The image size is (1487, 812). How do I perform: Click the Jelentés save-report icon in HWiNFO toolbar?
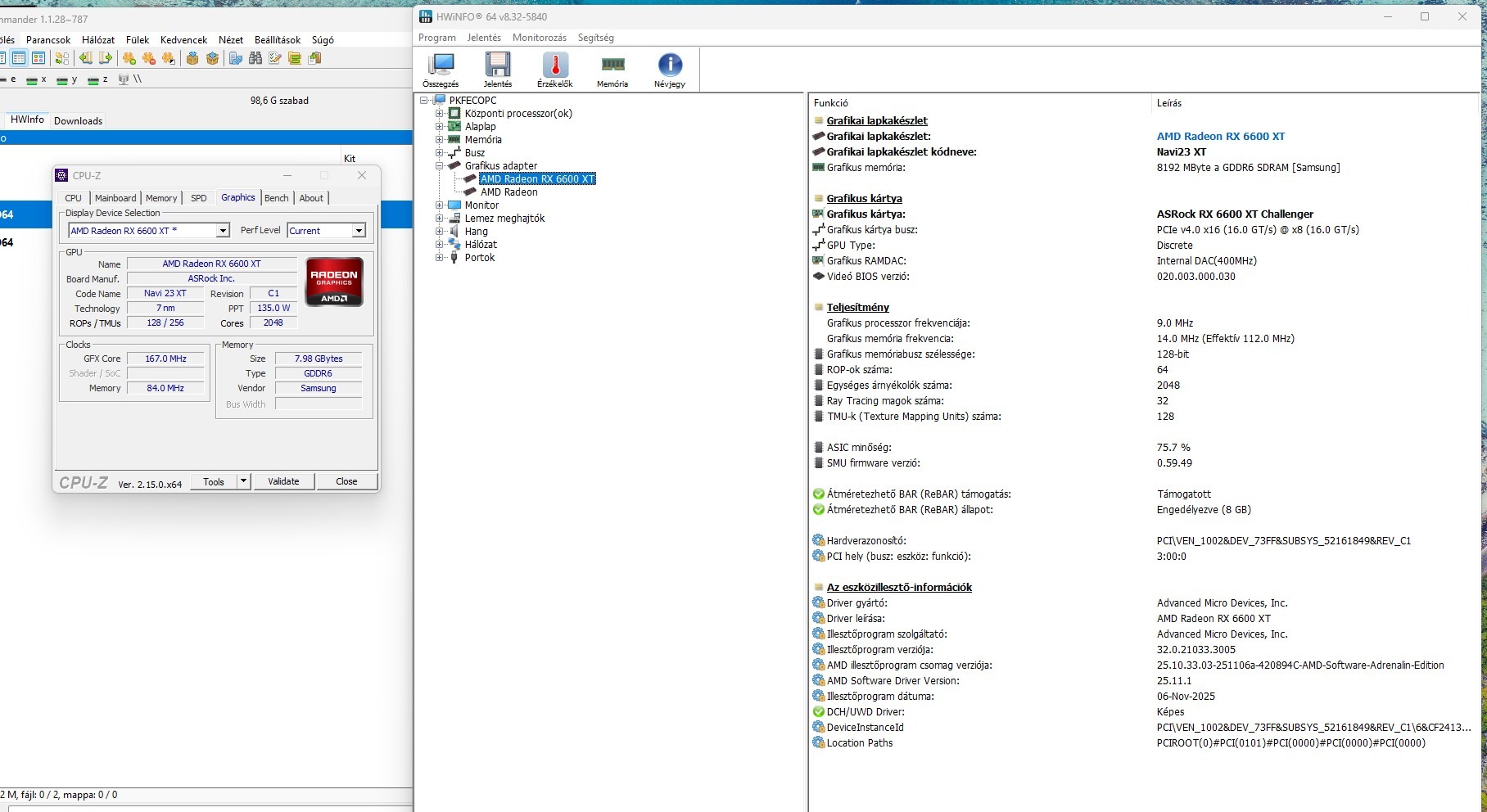click(x=498, y=70)
